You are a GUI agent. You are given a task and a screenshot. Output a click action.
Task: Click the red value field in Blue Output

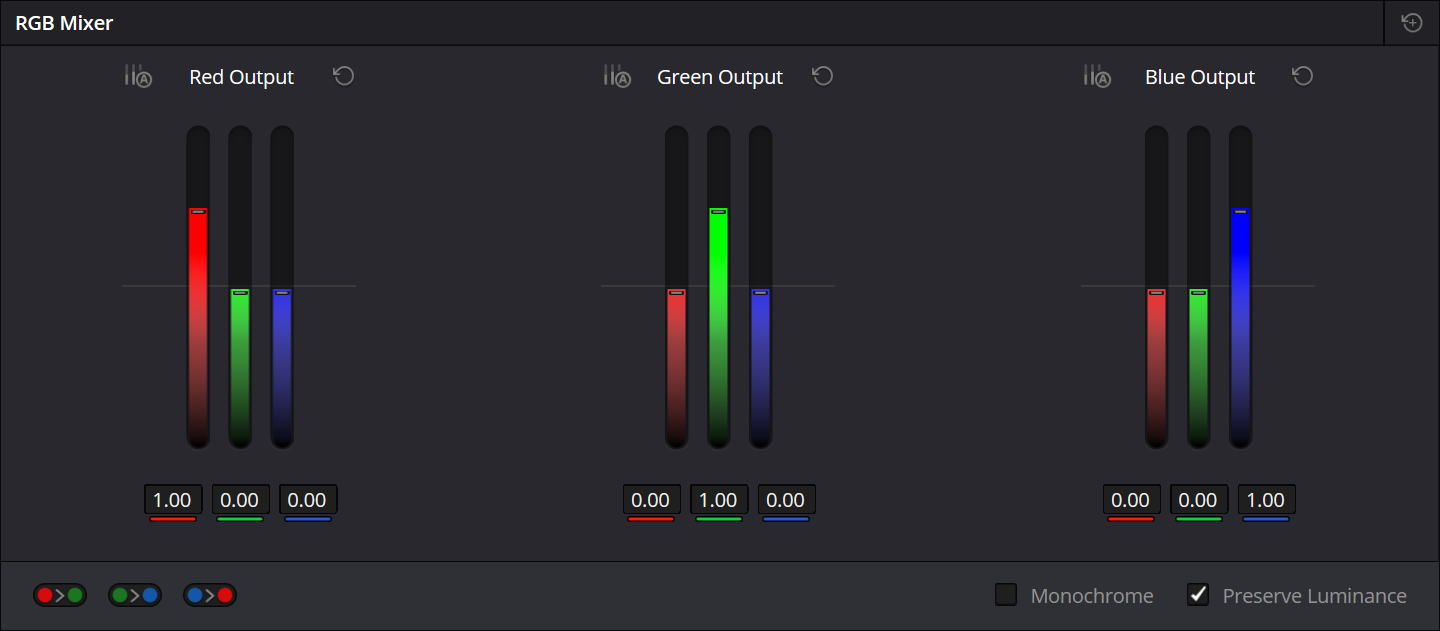point(1131,500)
